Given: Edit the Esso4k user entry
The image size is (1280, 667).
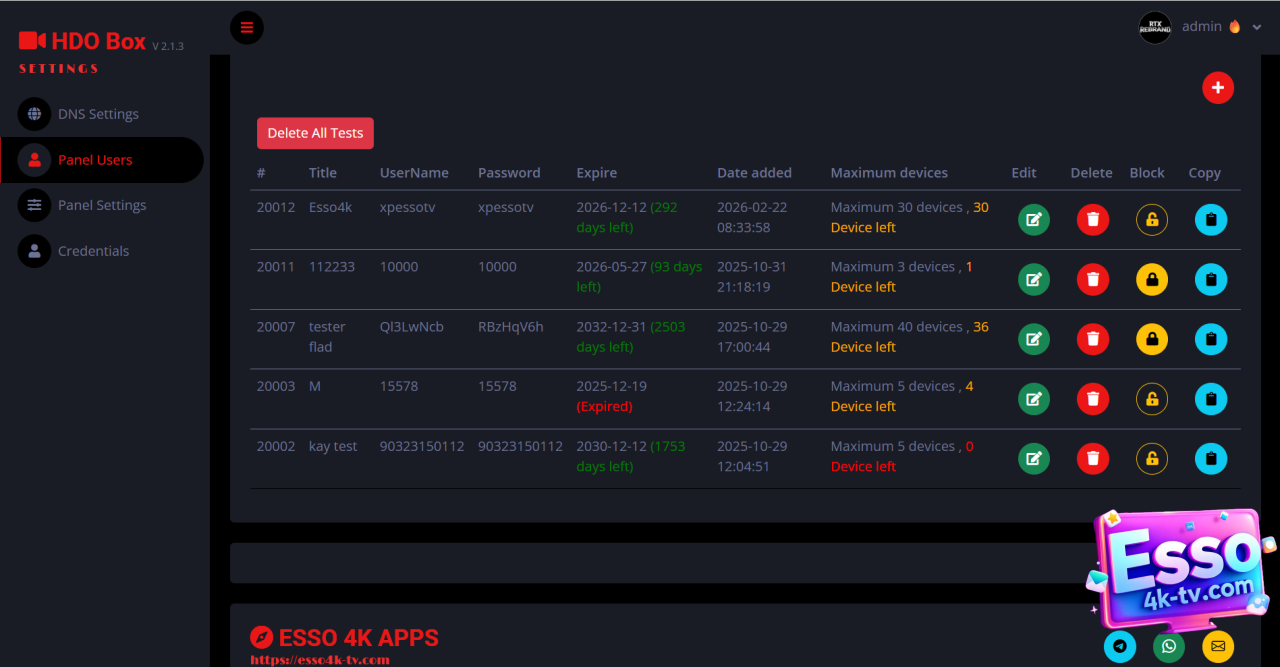Looking at the screenshot, I should [x=1033, y=220].
